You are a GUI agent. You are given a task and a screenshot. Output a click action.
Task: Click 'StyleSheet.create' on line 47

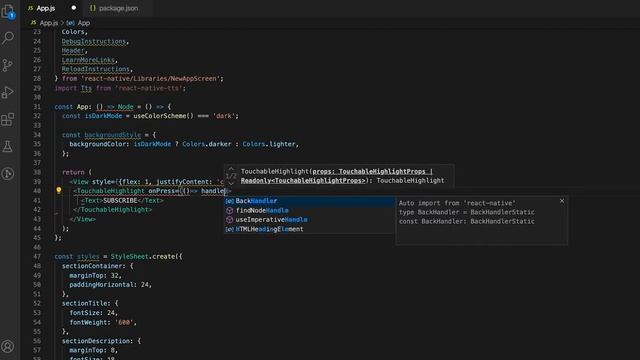pos(142,256)
